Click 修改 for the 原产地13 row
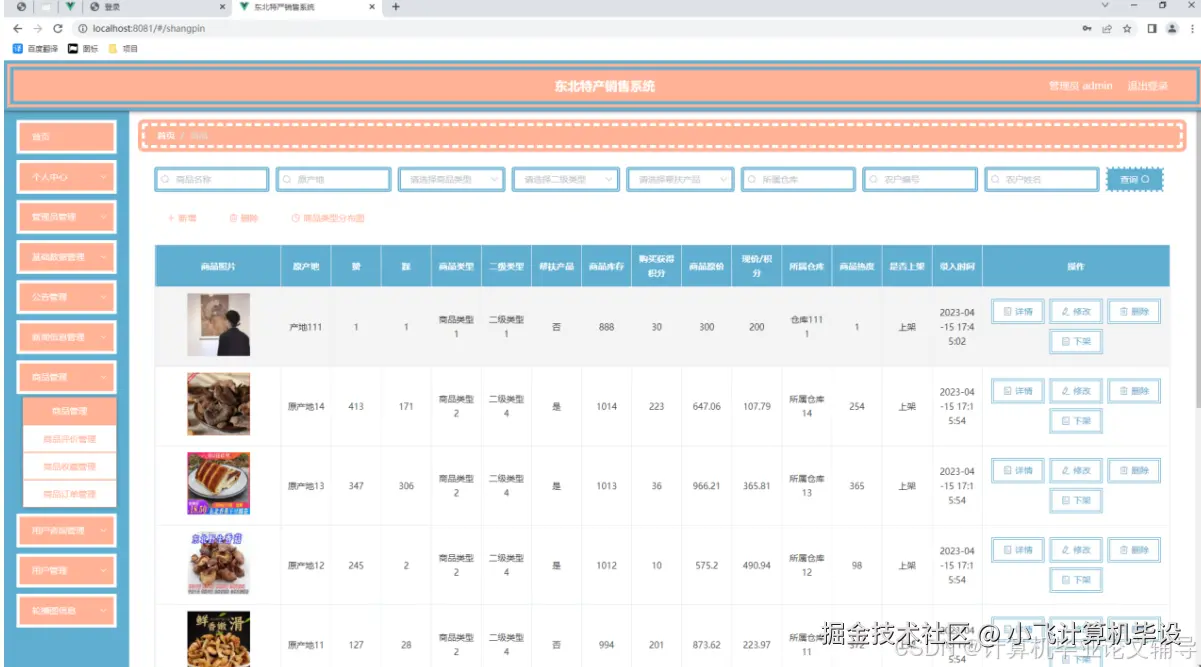The width and height of the screenshot is (1201, 667). pyautogui.click(x=1076, y=470)
